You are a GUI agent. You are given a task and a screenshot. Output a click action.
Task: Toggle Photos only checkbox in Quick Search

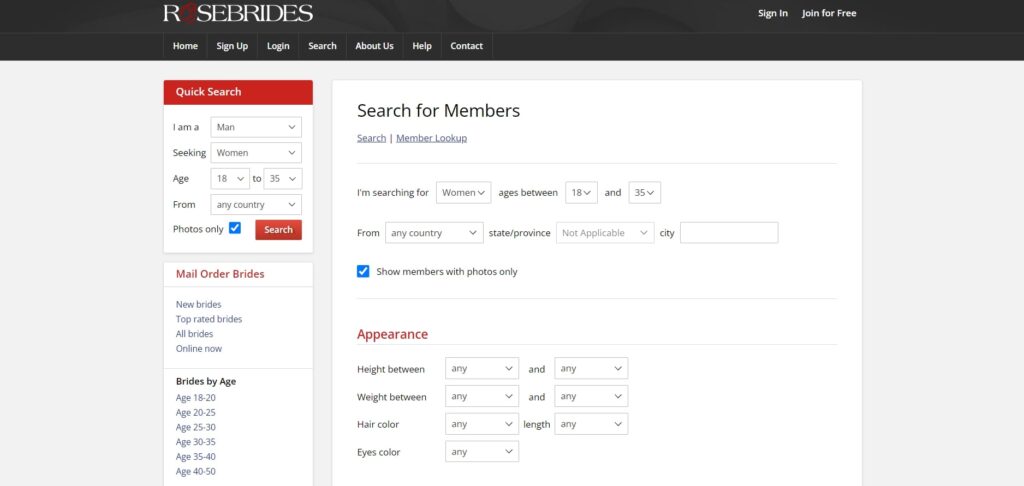pos(235,228)
